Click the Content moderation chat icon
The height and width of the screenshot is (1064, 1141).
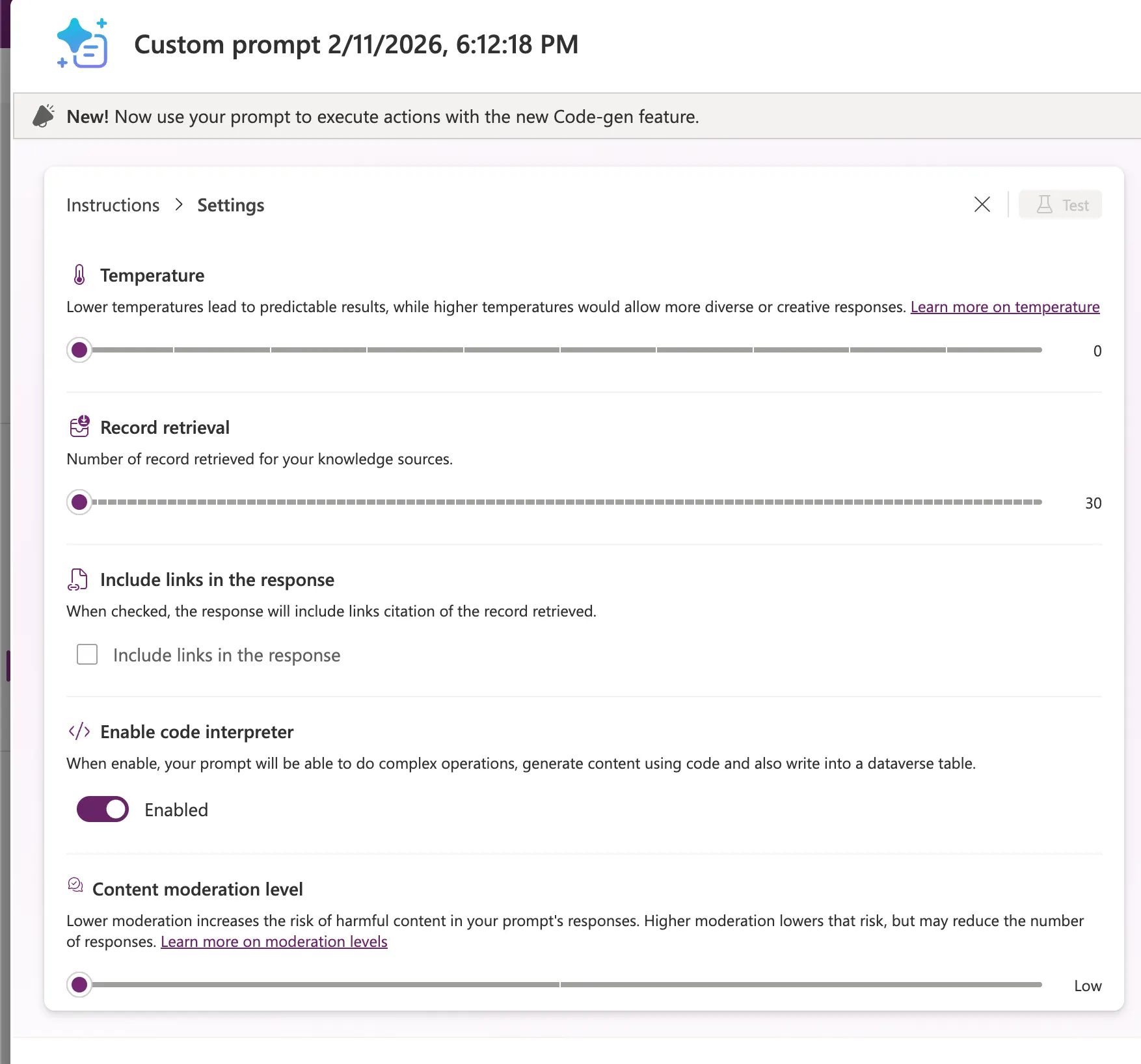(75, 884)
